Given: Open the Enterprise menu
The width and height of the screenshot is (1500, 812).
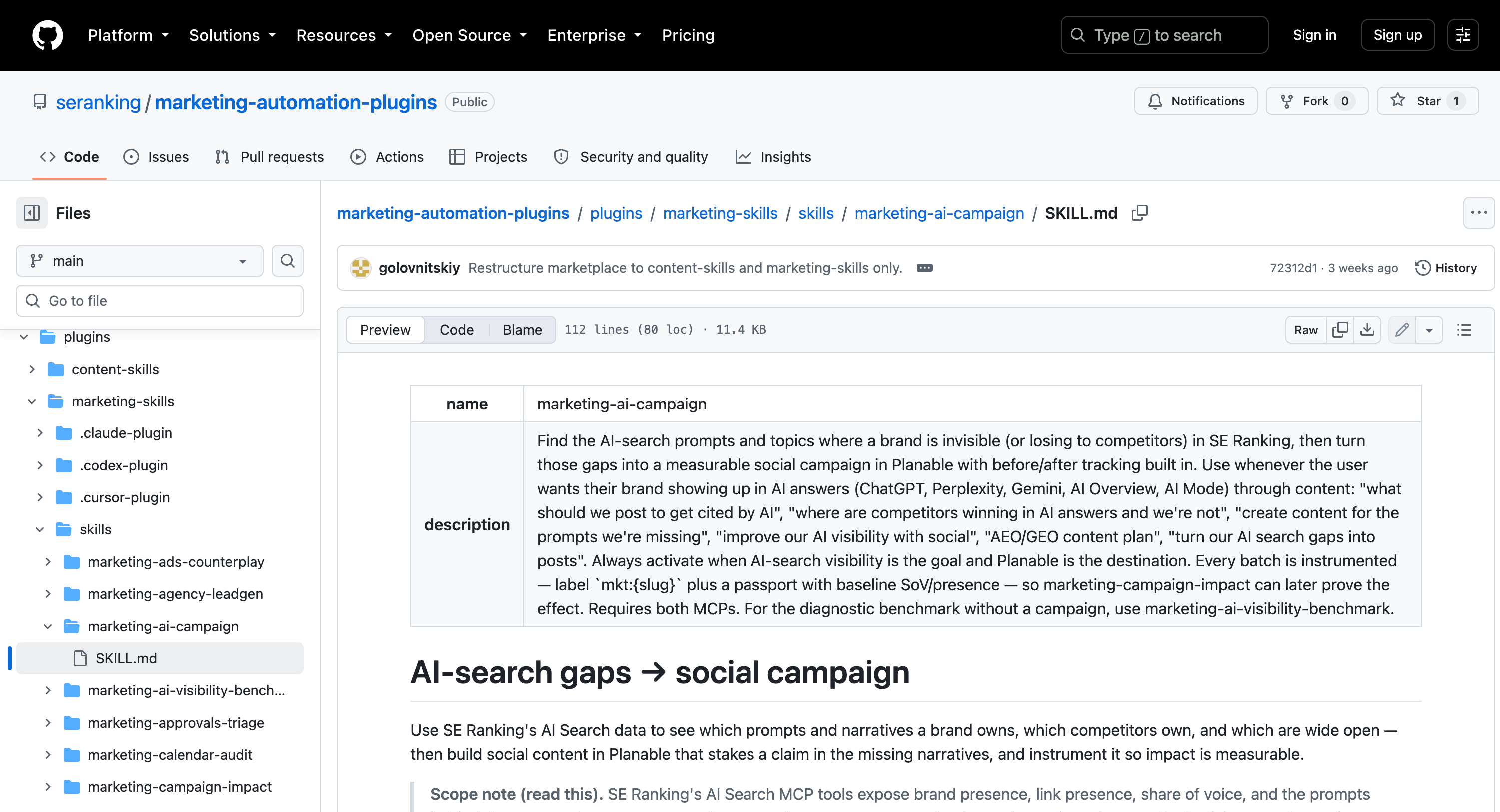Looking at the screenshot, I should (x=595, y=35).
